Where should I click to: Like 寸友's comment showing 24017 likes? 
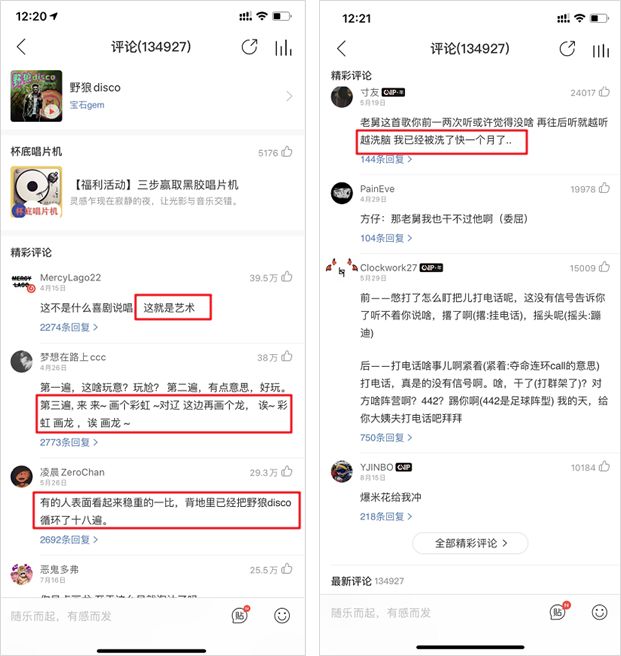click(604, 92)
